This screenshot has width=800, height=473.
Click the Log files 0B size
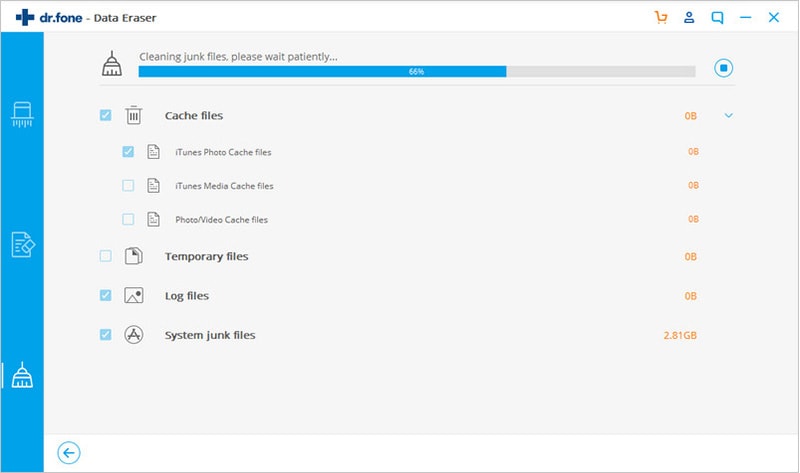point(691,296)
